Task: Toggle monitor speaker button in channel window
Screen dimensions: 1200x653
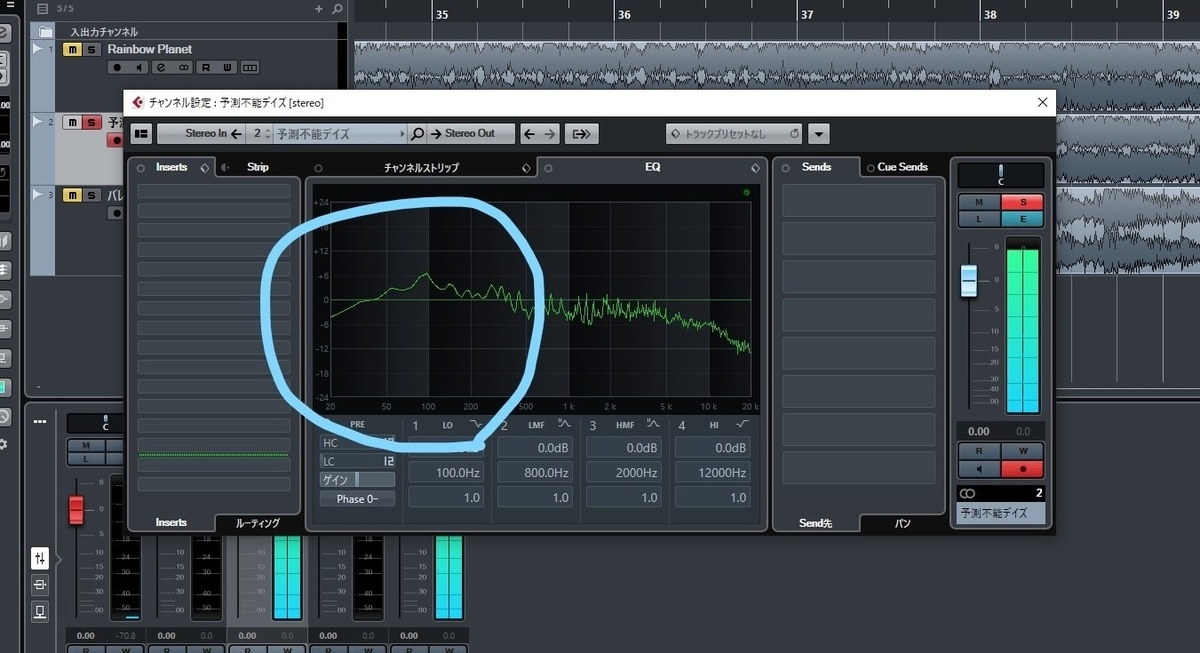Action: [x=978, y=469]
